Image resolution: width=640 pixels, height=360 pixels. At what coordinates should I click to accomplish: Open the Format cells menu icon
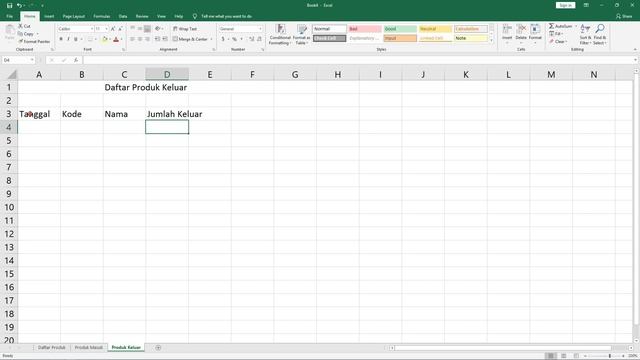[535, 33]
